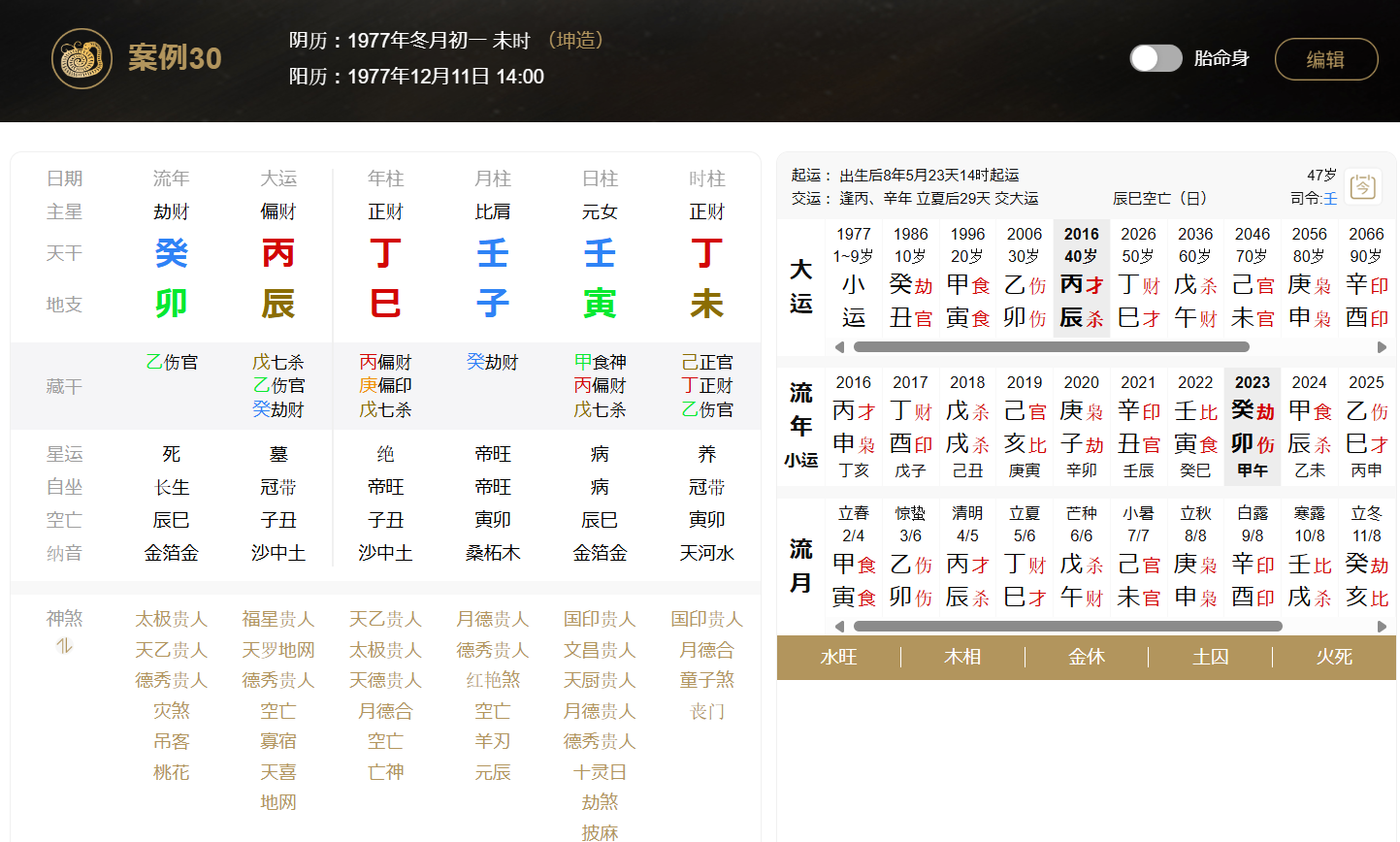Select 流年 2024 甲辰
Image resolution: width=1400 pixels, height=842 pixels.
(1309, 425)
